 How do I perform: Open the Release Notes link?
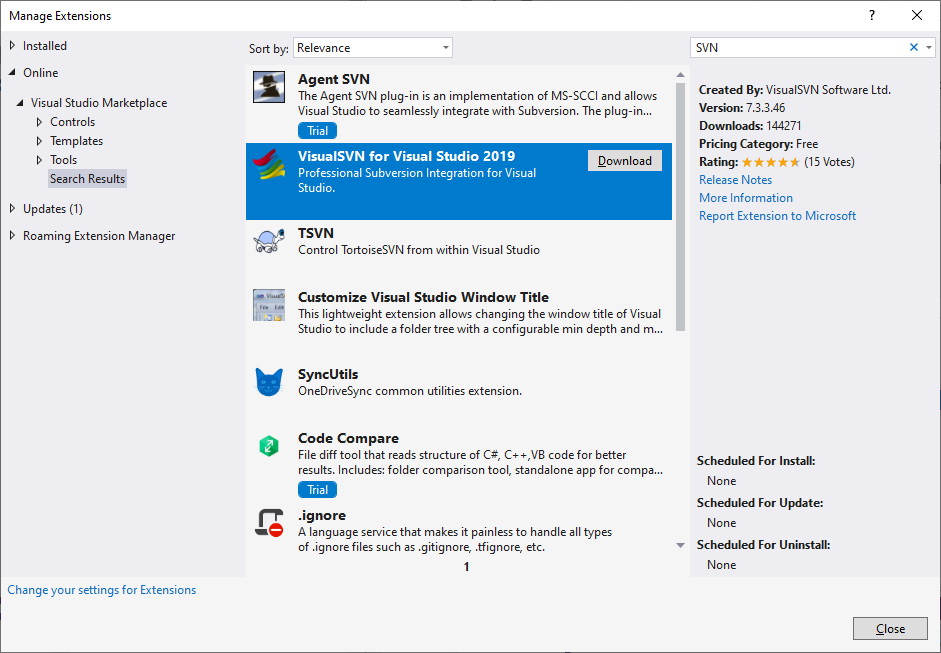[735, 180]
